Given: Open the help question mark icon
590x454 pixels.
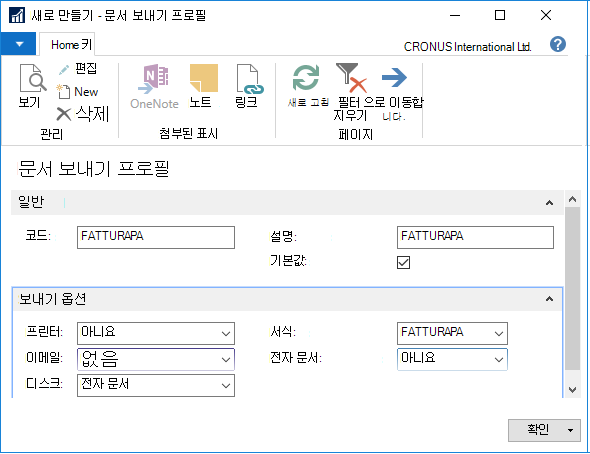Looking at the screenshot, I should (x=558, y=44).
